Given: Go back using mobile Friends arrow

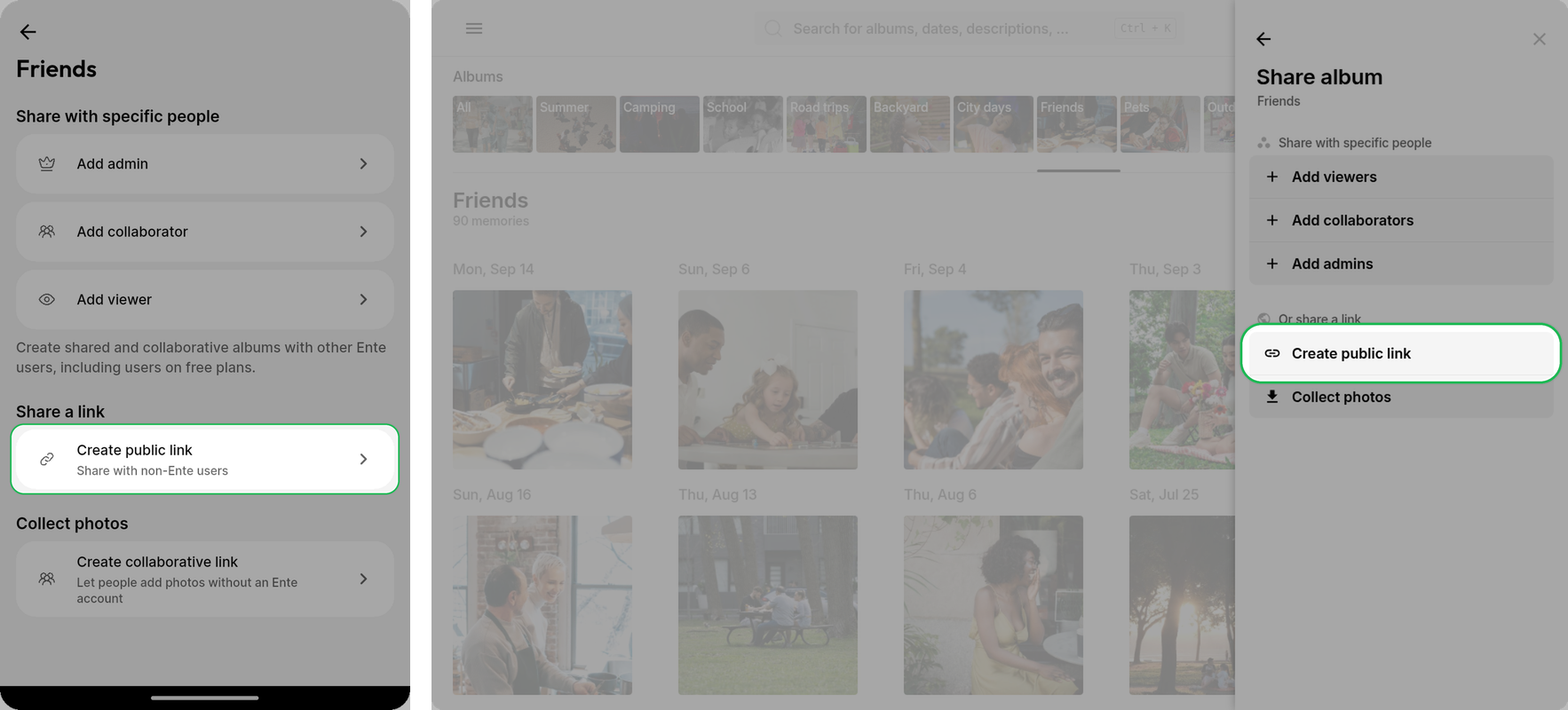Looking at the screenshot, I should click(x=28, y=32).
